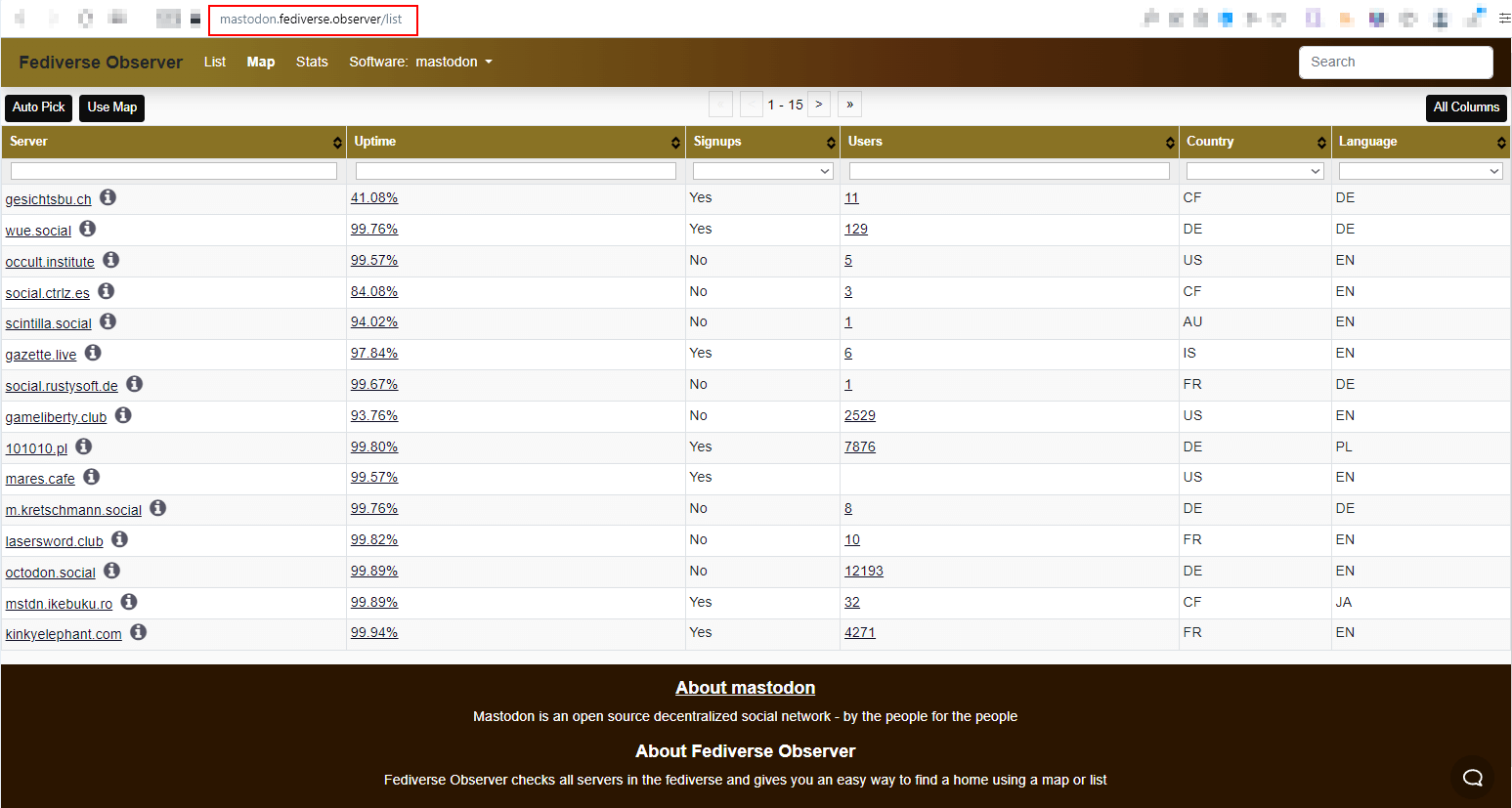
Task: Open the kinkyelephant.com server link
Action: 64,634
